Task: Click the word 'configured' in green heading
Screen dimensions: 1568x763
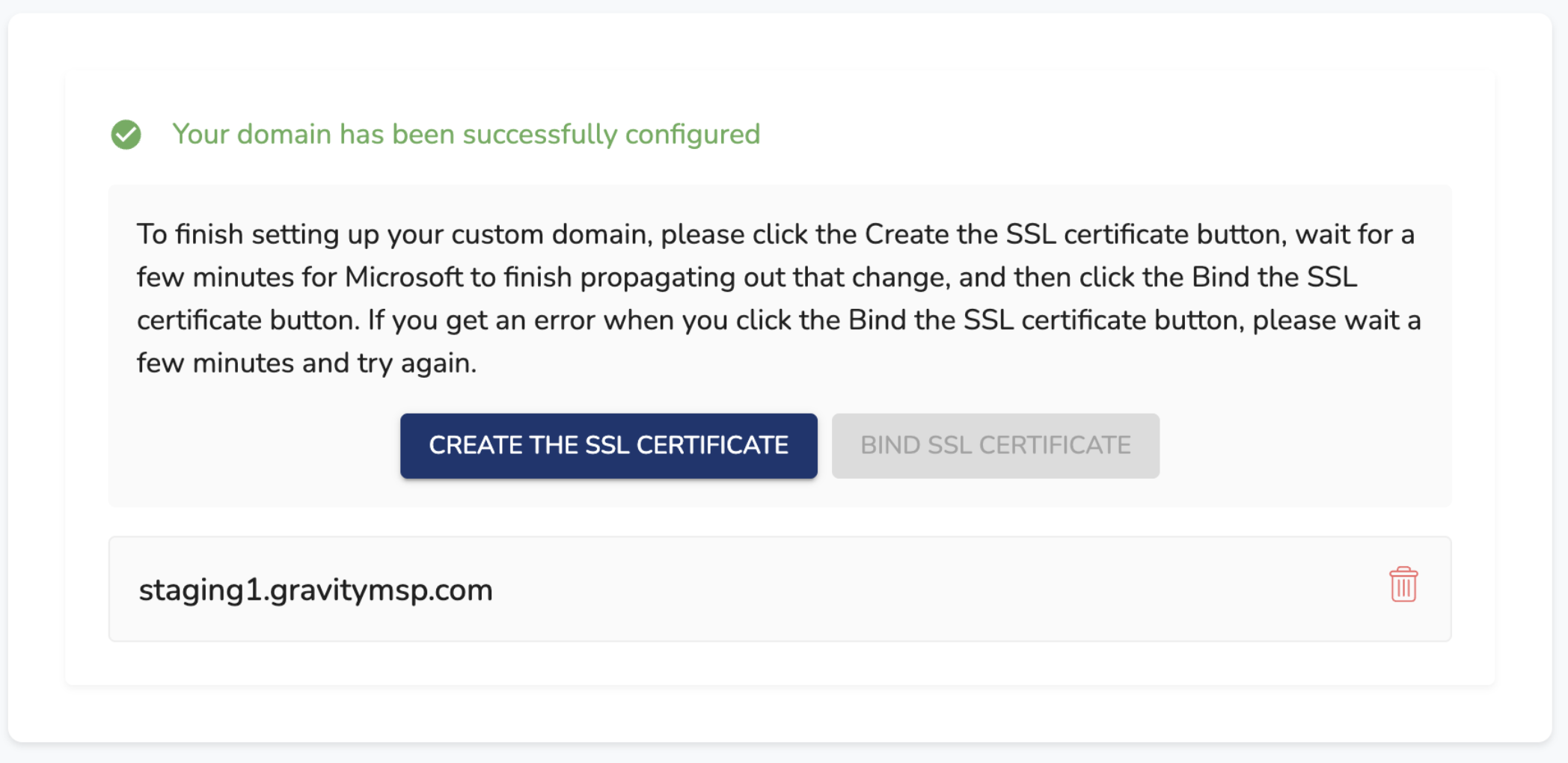Action: (692, 135)
